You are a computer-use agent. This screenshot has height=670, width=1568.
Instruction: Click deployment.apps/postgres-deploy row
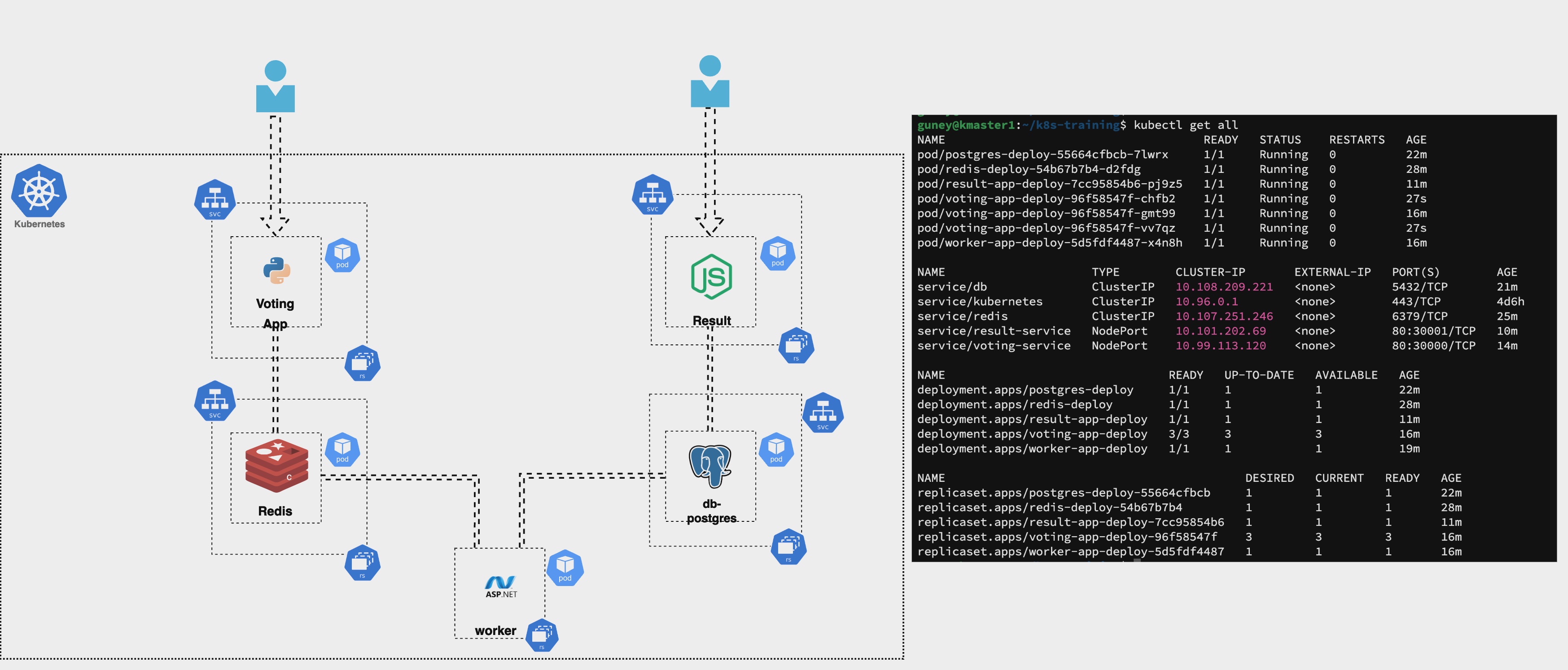pos(1169,389)
